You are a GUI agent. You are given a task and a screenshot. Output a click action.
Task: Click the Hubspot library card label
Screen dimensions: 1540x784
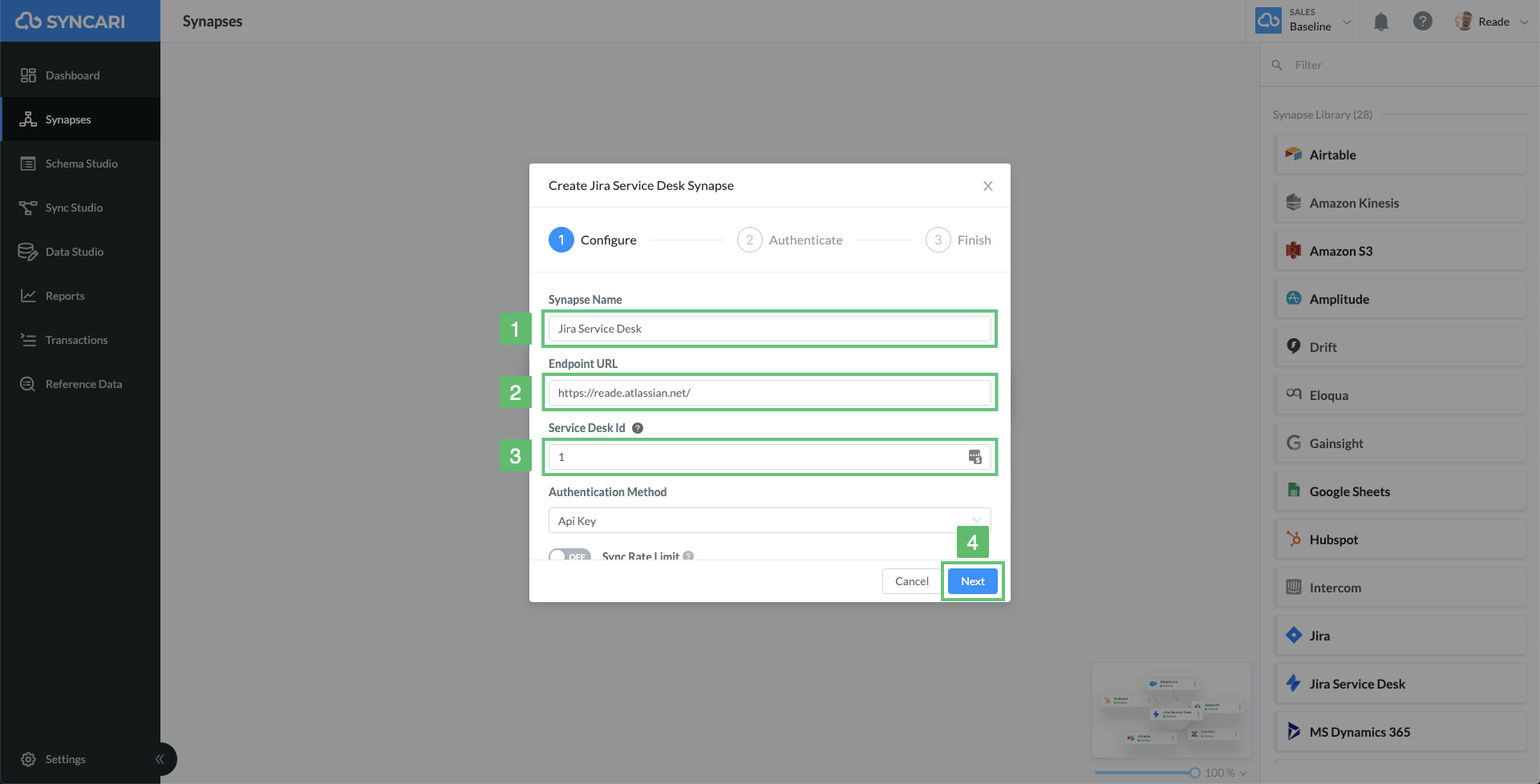1334,540
